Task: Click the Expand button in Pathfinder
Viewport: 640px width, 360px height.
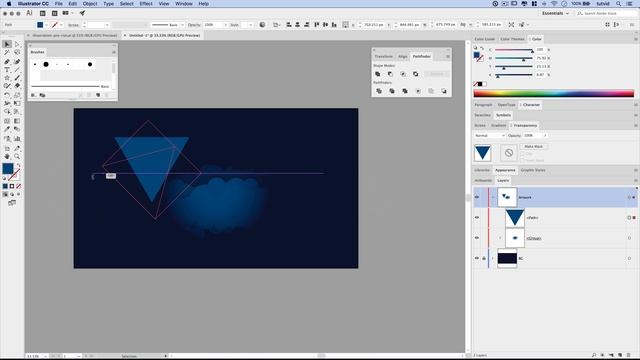Action: point(436,74)
